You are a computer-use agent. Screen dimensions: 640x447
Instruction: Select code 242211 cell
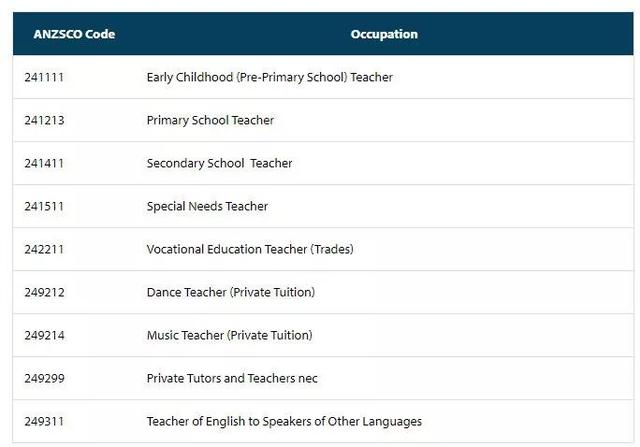pos(44,249)
